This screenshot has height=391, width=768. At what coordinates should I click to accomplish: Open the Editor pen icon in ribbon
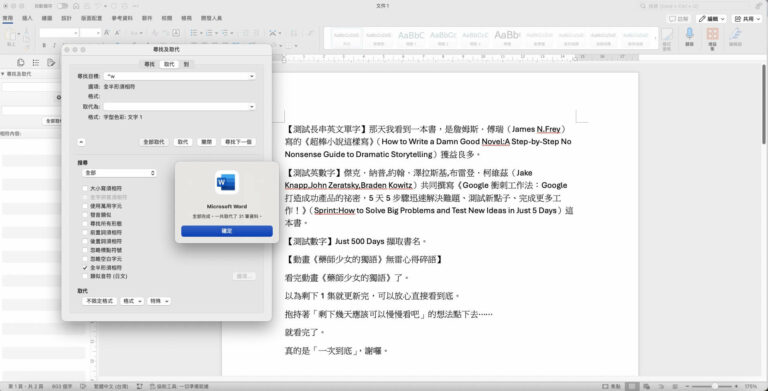coord(735,33)
